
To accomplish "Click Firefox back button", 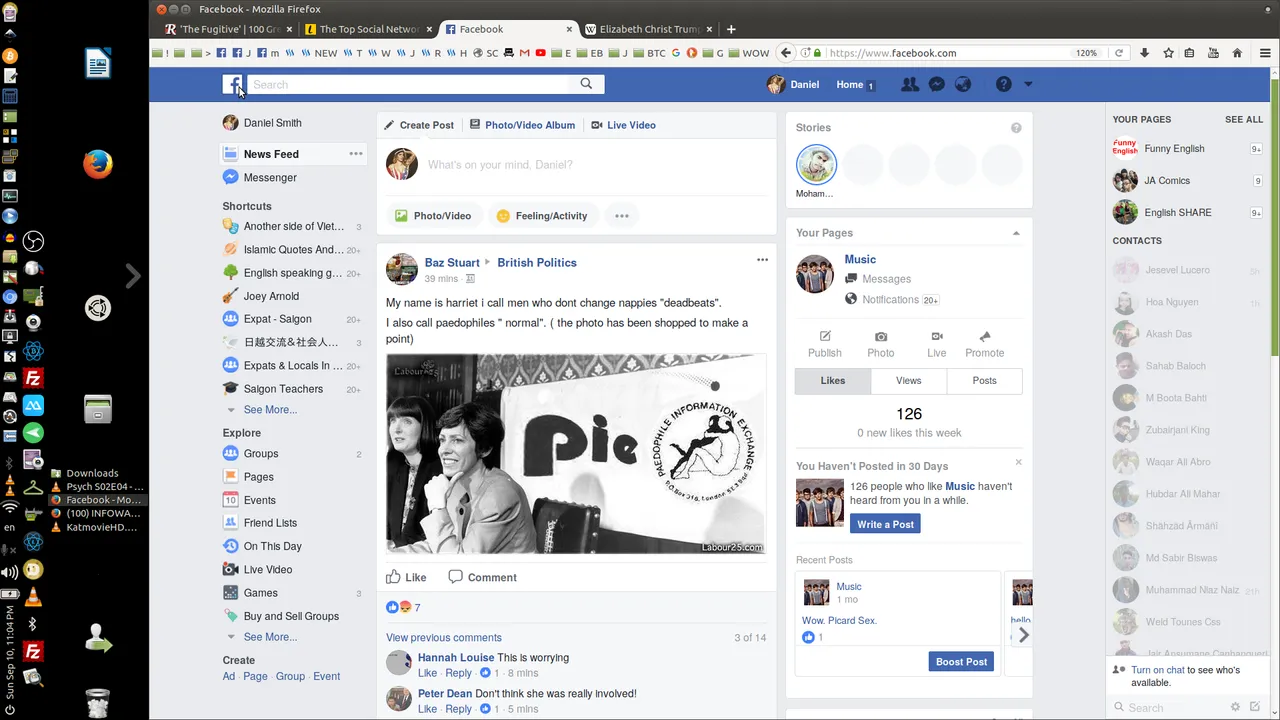I will [x=786, y=53].
